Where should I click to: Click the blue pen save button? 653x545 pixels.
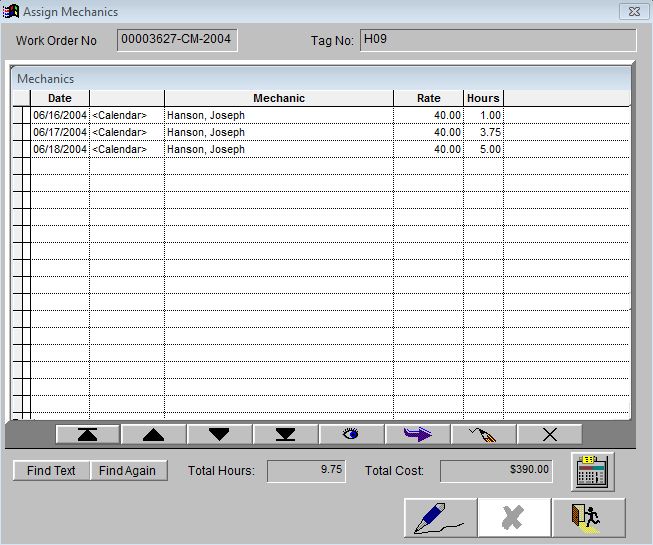click(x=441, y=518)
